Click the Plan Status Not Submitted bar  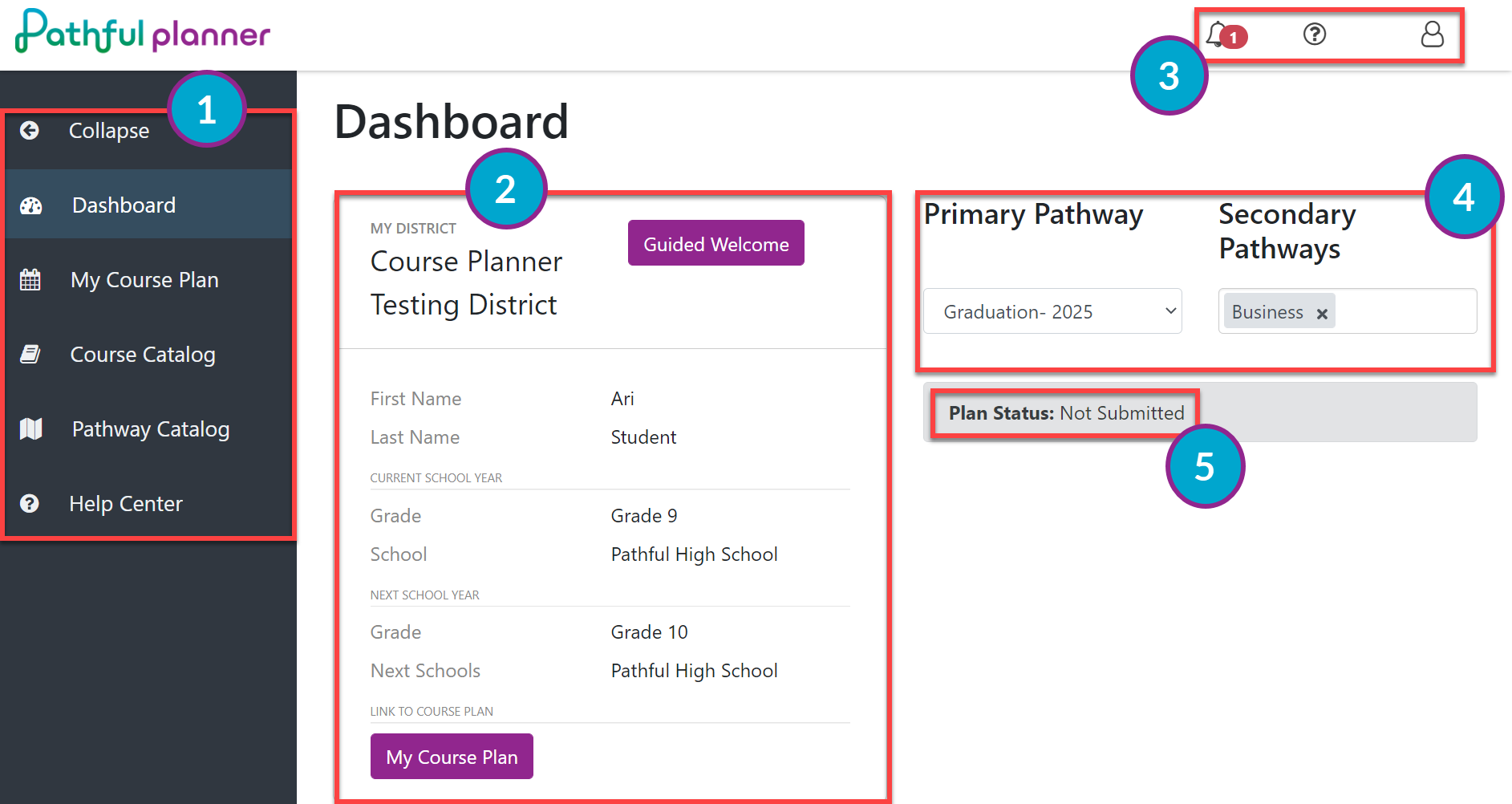(x=1200, y=412)
